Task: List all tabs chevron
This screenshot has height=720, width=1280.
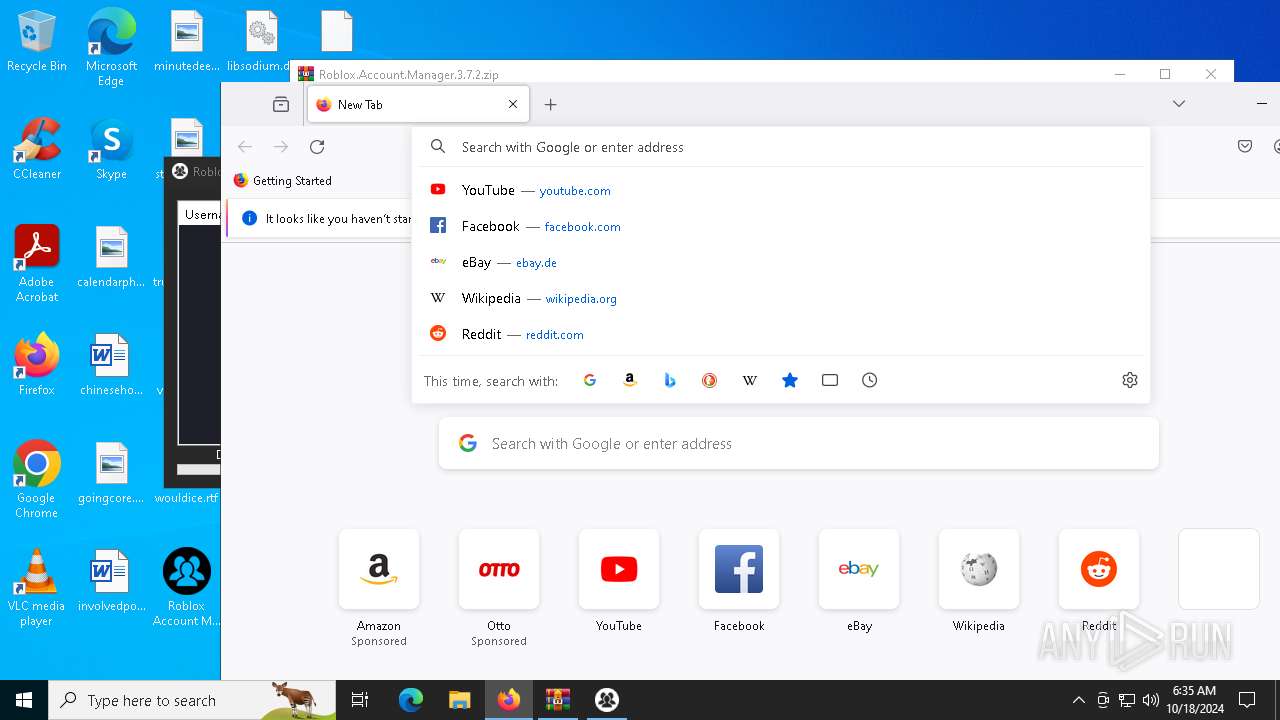Action: coord(1179,104)
